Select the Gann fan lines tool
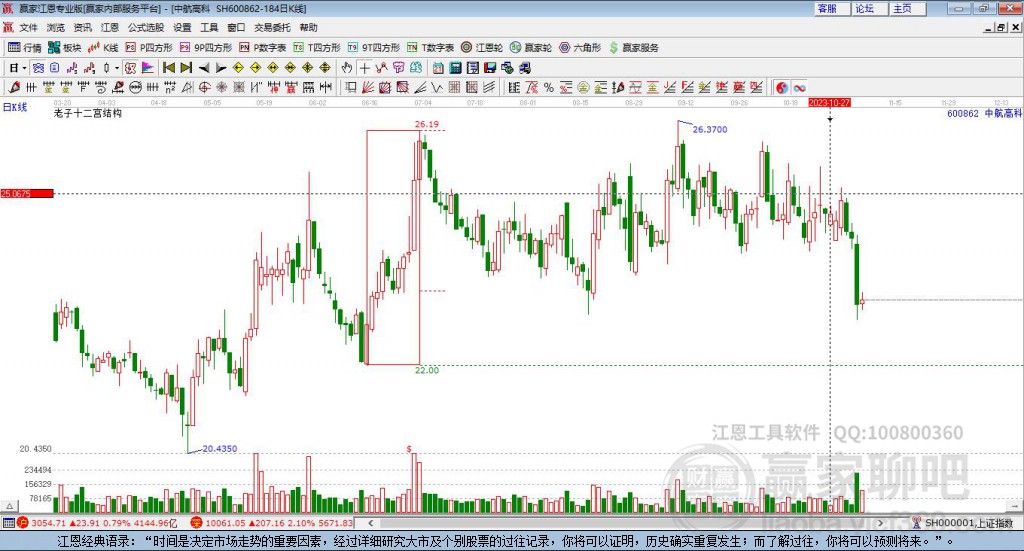This screenshot has height=551, width=1024. coord(368,87)
